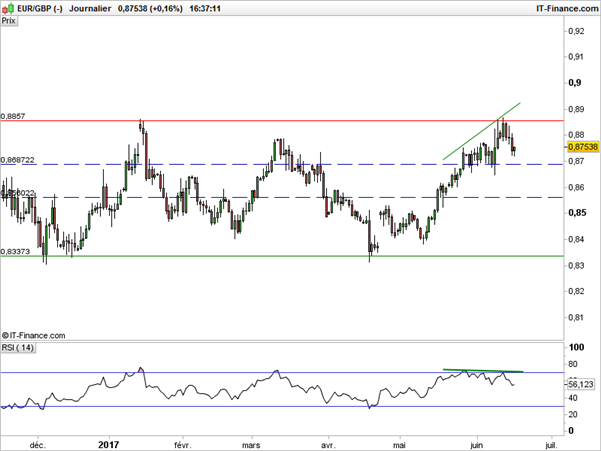This screenshot has width=601, height=451.
Task: Click the 0,81 price axis label
Action: [576, 317]
